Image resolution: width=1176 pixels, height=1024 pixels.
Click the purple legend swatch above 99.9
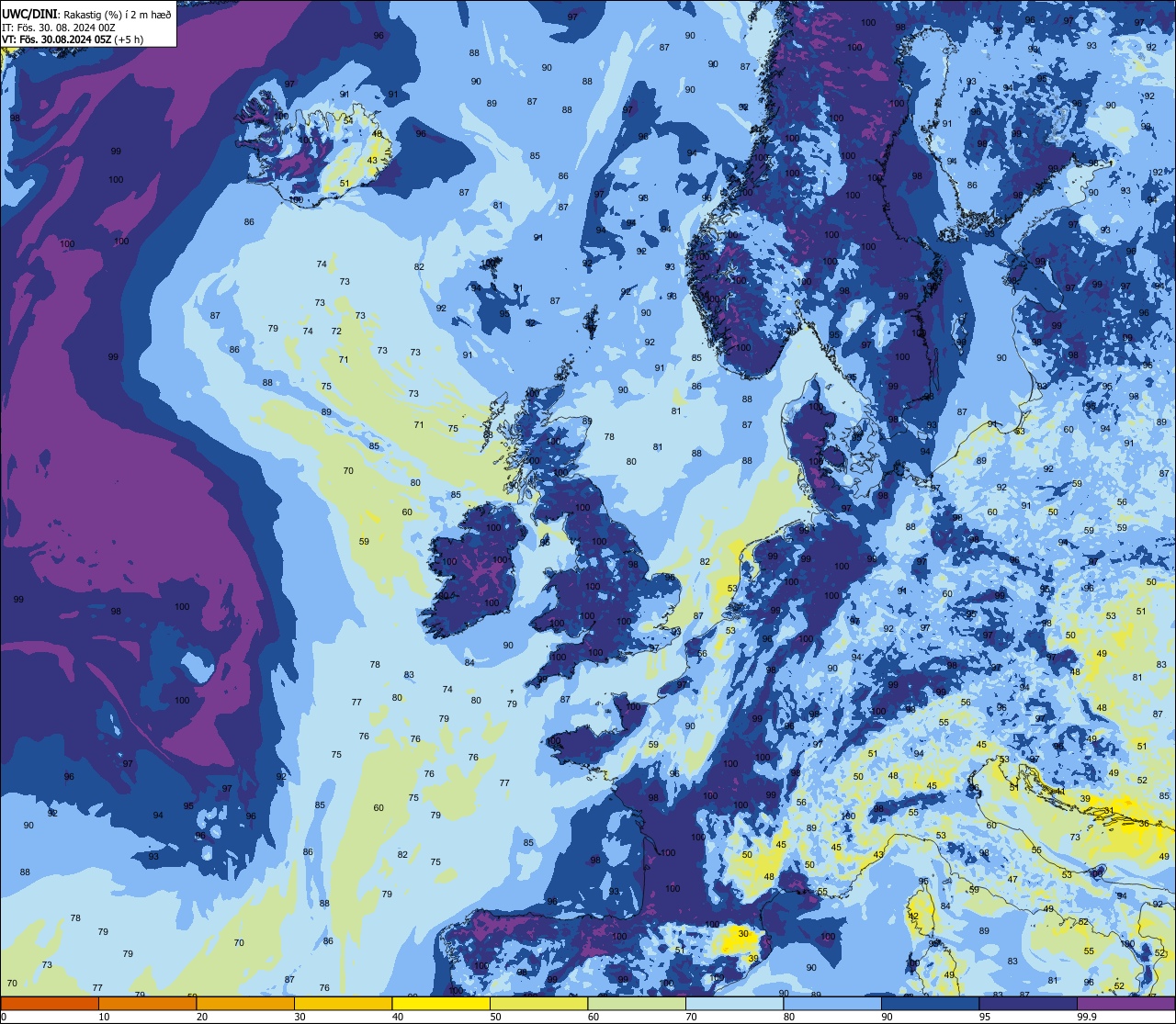click(x=1126, y=1003)
